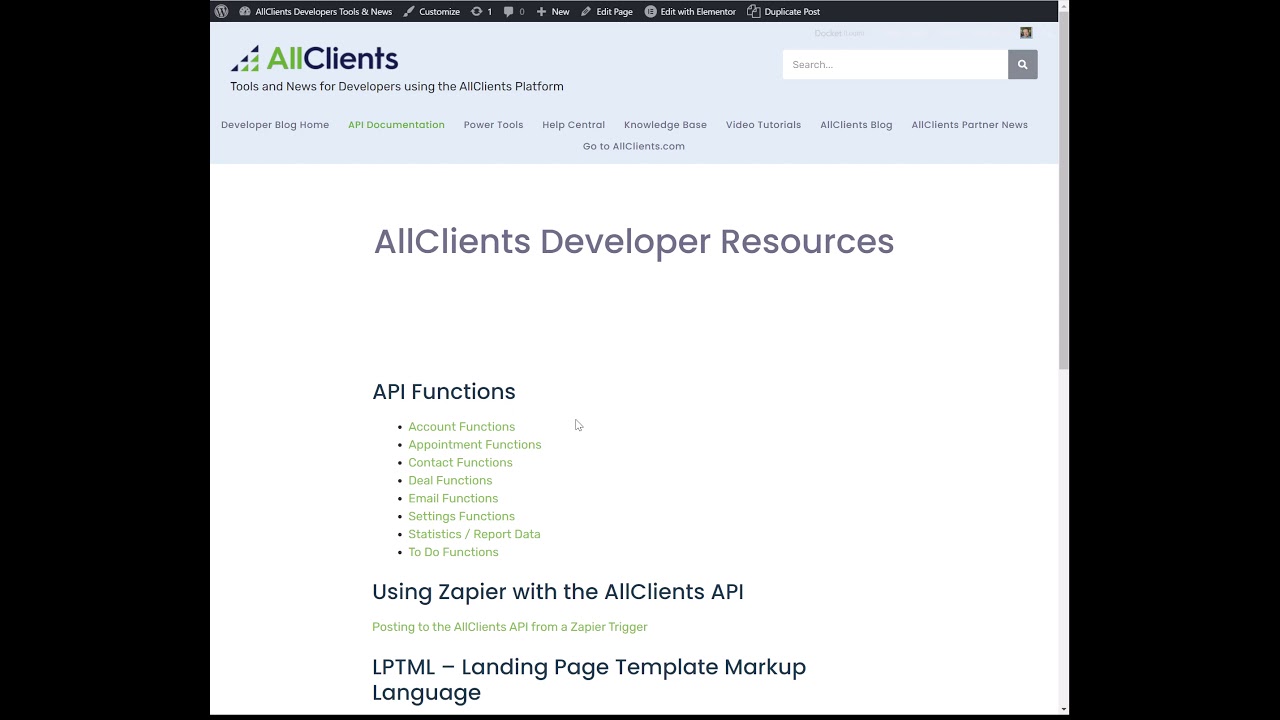Open the WordPress logo menu
The image size is (1280, 720).
(221, 11)
